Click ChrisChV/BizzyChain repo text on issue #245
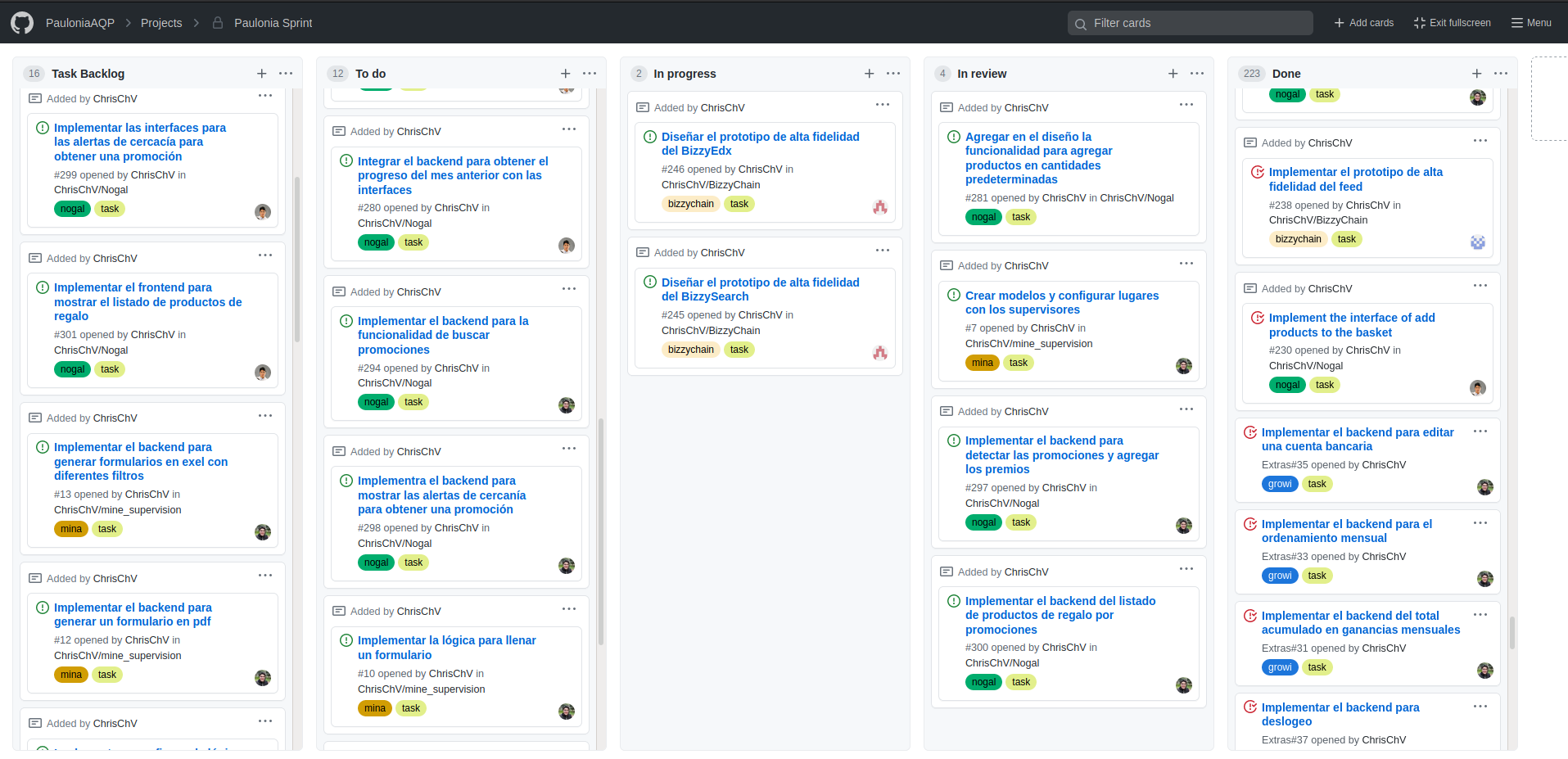This screenshot has width=1568, height=759. point(711,331)
